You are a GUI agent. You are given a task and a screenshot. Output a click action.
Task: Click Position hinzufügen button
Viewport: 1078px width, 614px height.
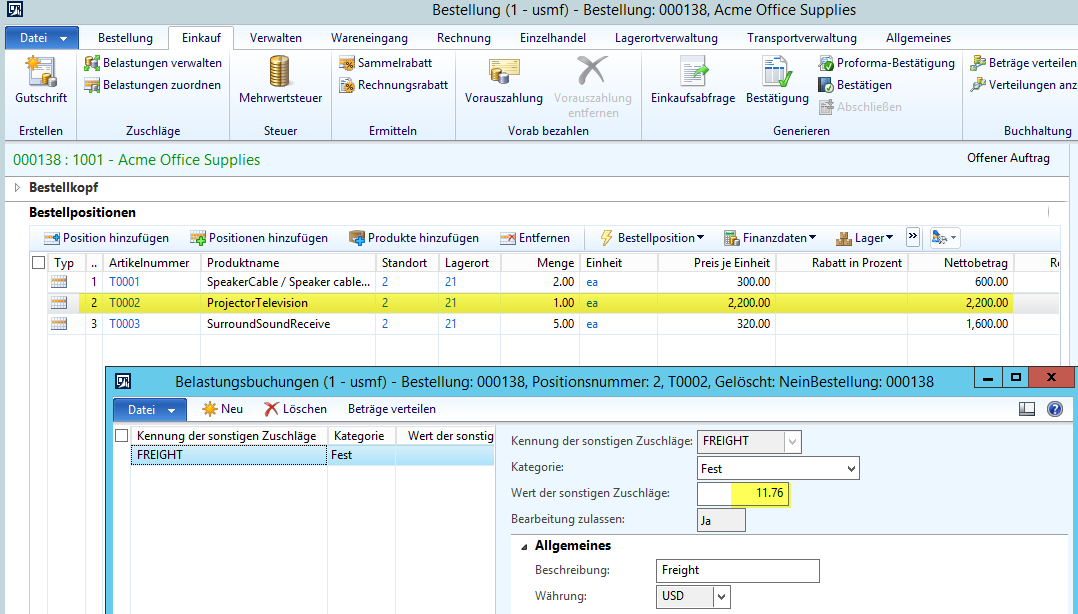(106, 238)
